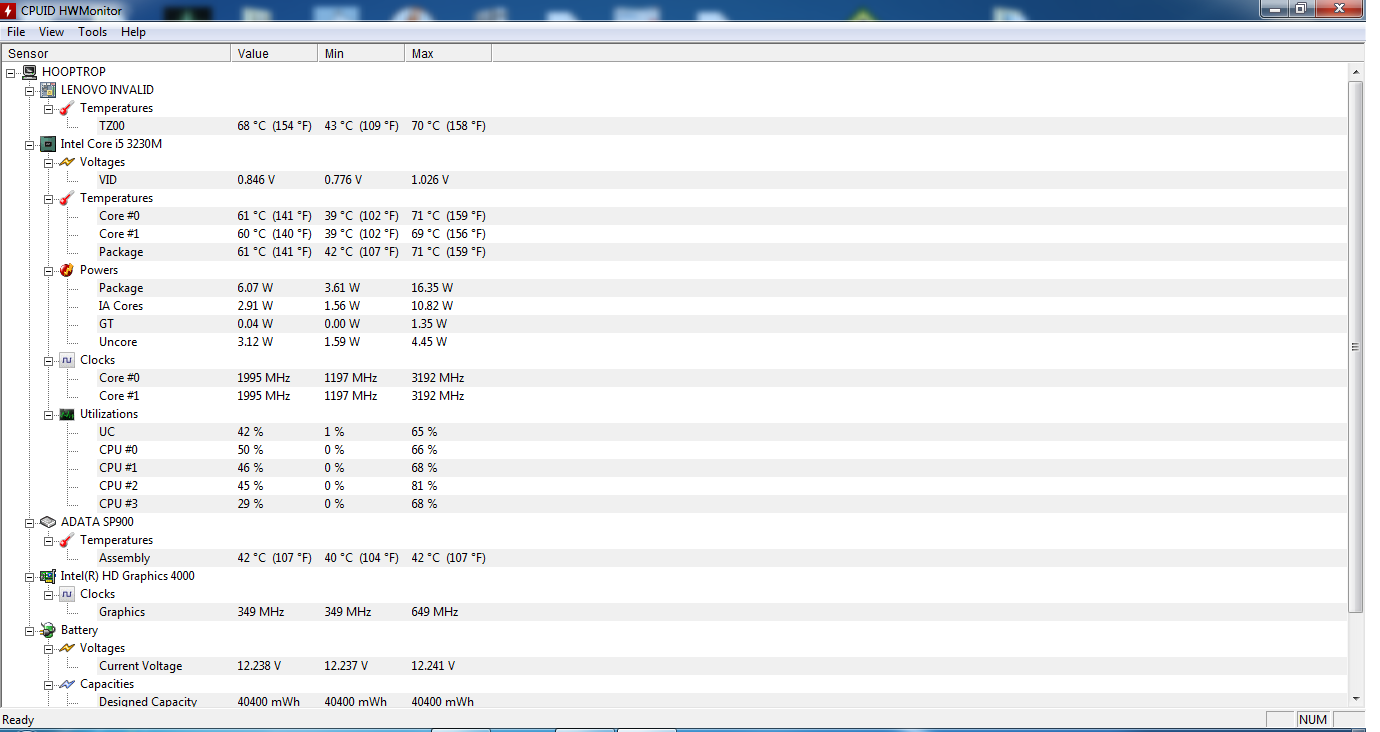Collapse the ADATA SP900 tree node
This screenshot has height=732, width=1380.
(30, 522)
